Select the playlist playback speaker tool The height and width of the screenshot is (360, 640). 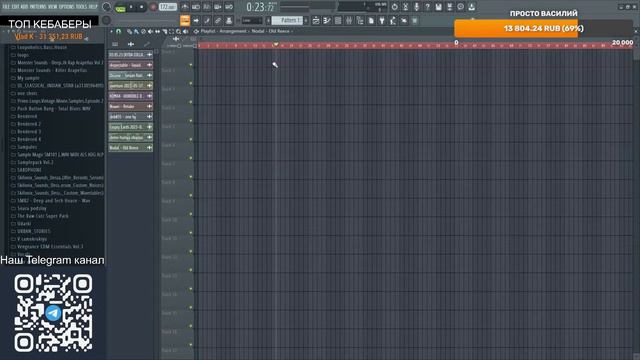point(185,31)
